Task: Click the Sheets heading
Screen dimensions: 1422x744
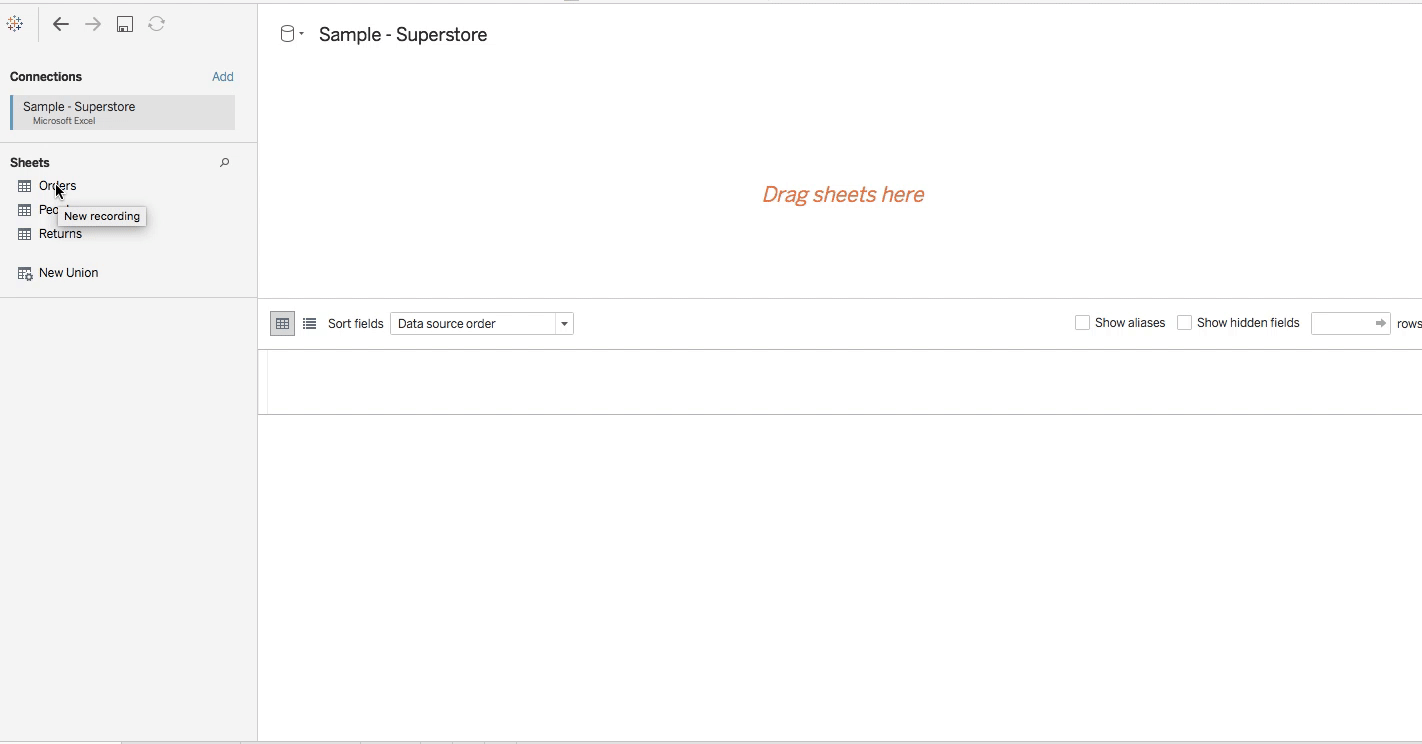Action: (x=30, y=162)
